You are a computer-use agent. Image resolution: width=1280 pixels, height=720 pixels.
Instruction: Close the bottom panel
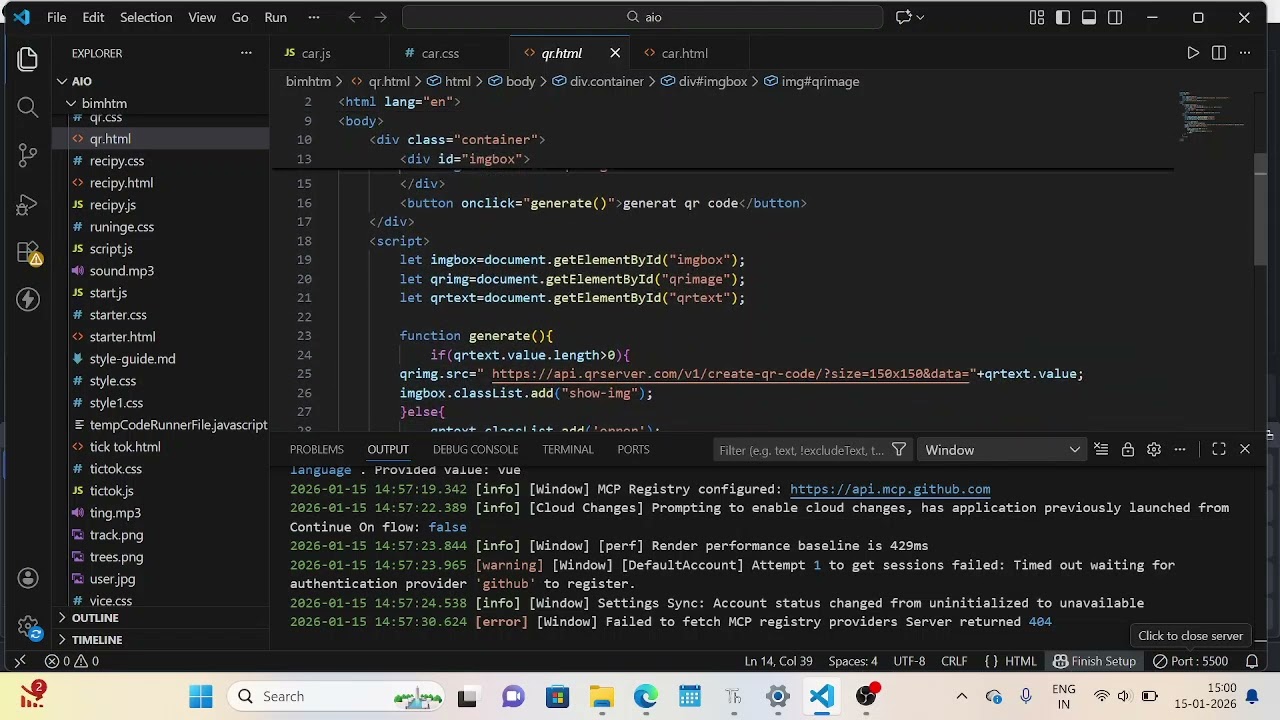1245,450
